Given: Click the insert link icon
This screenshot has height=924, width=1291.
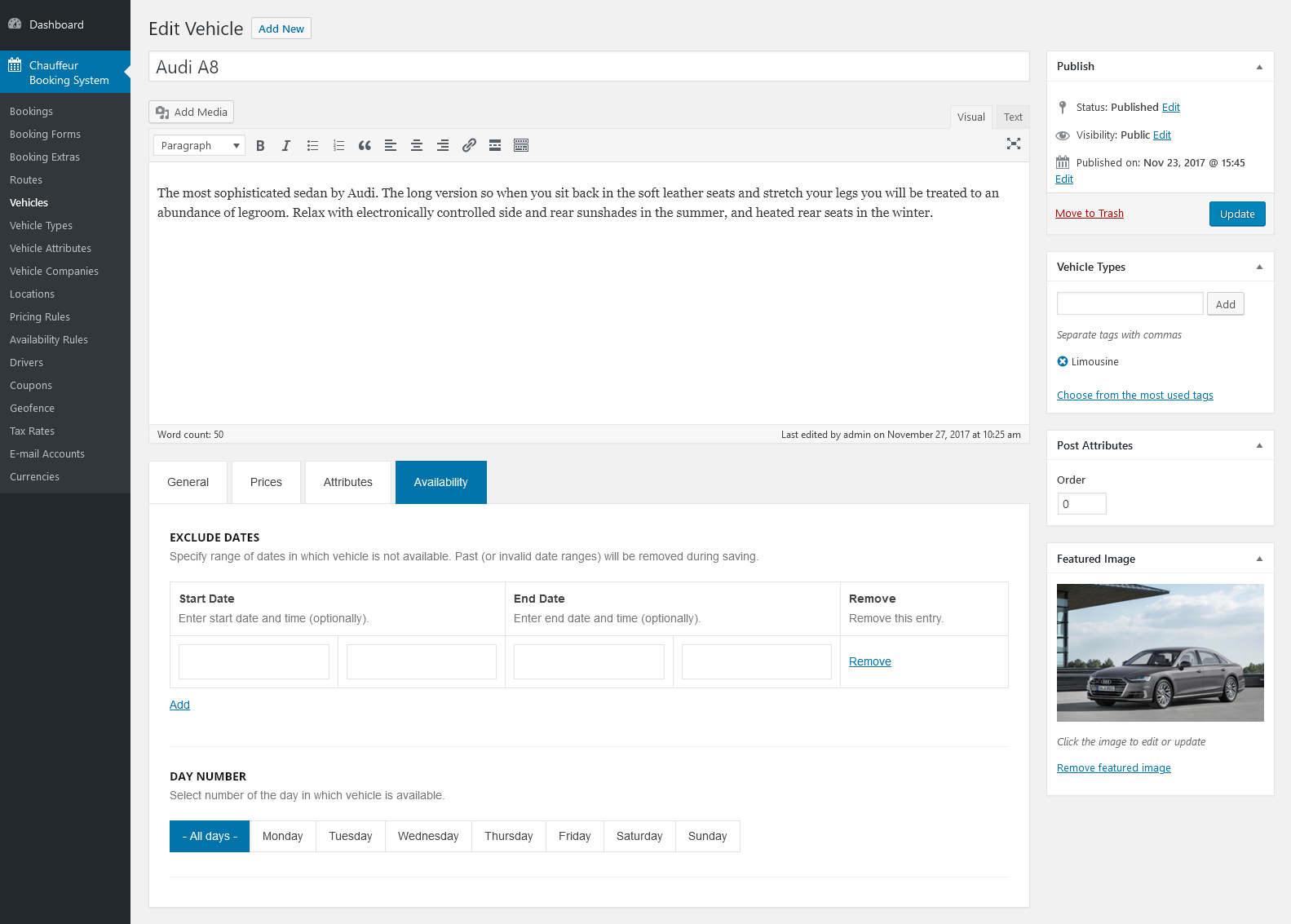Looking at the screenshot, I should click(469, 146).
